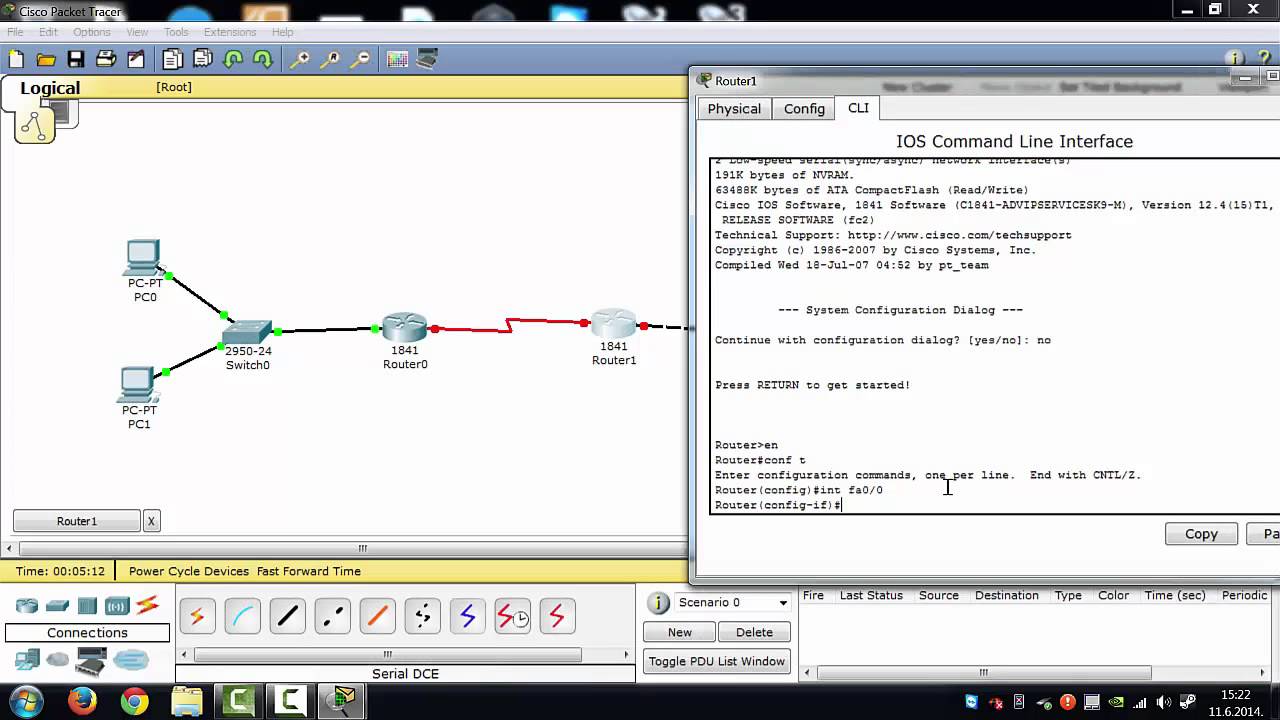Click Fast Forward Time
Viewport: 1280px width, 720px height.
[309, 571]
